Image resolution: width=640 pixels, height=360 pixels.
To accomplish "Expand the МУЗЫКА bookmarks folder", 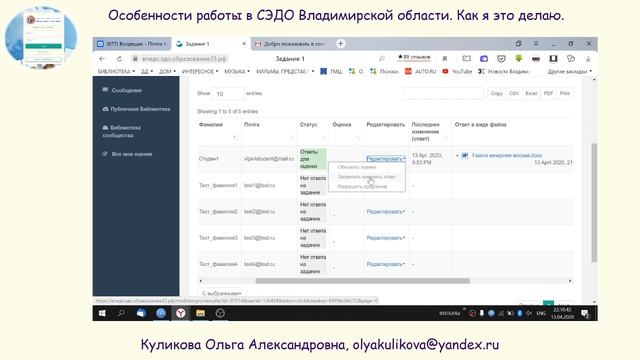I will (237, 71).
